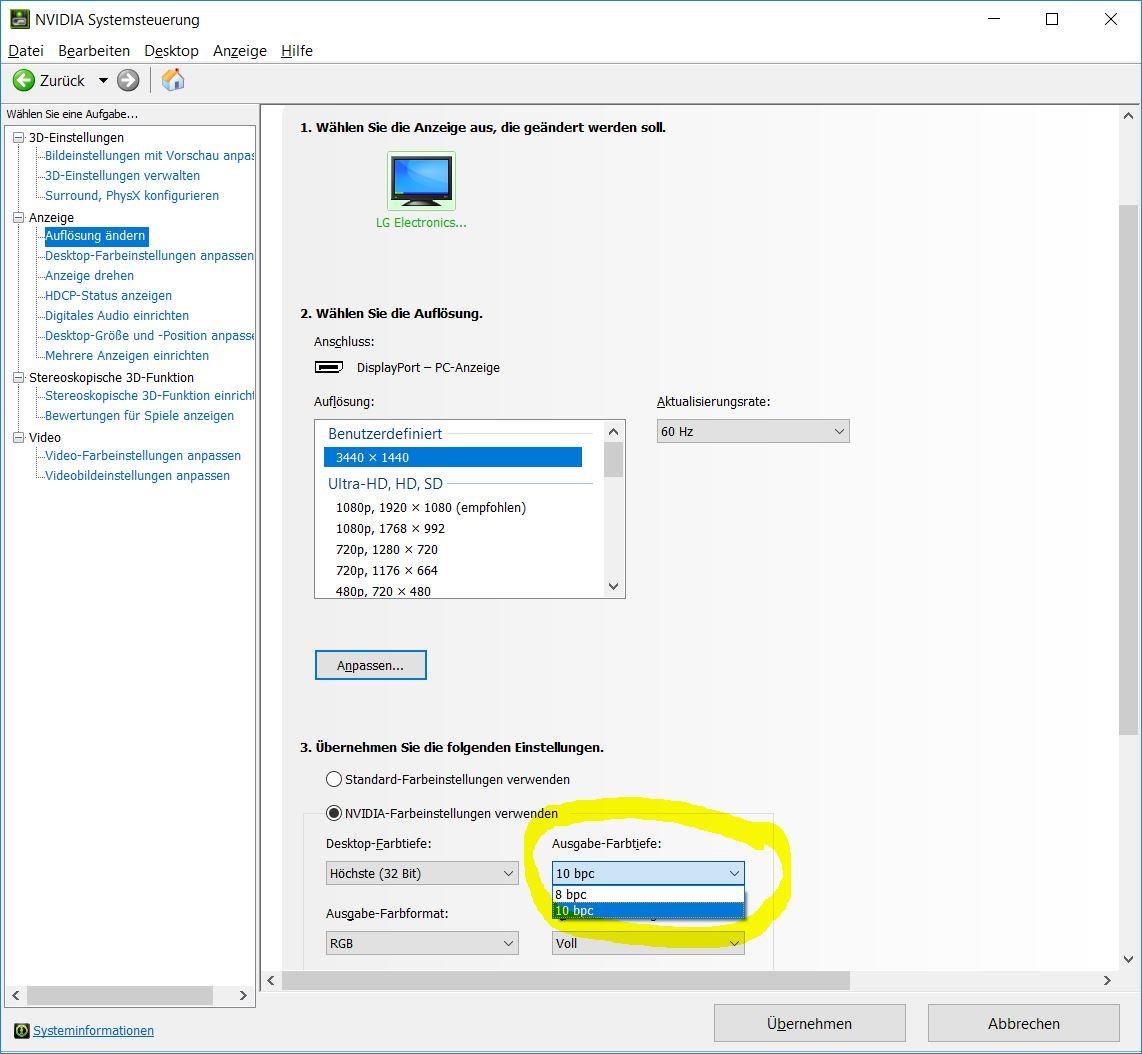Open the Ausgabe-Farbformat RGB dropdown

coord(422,943)
